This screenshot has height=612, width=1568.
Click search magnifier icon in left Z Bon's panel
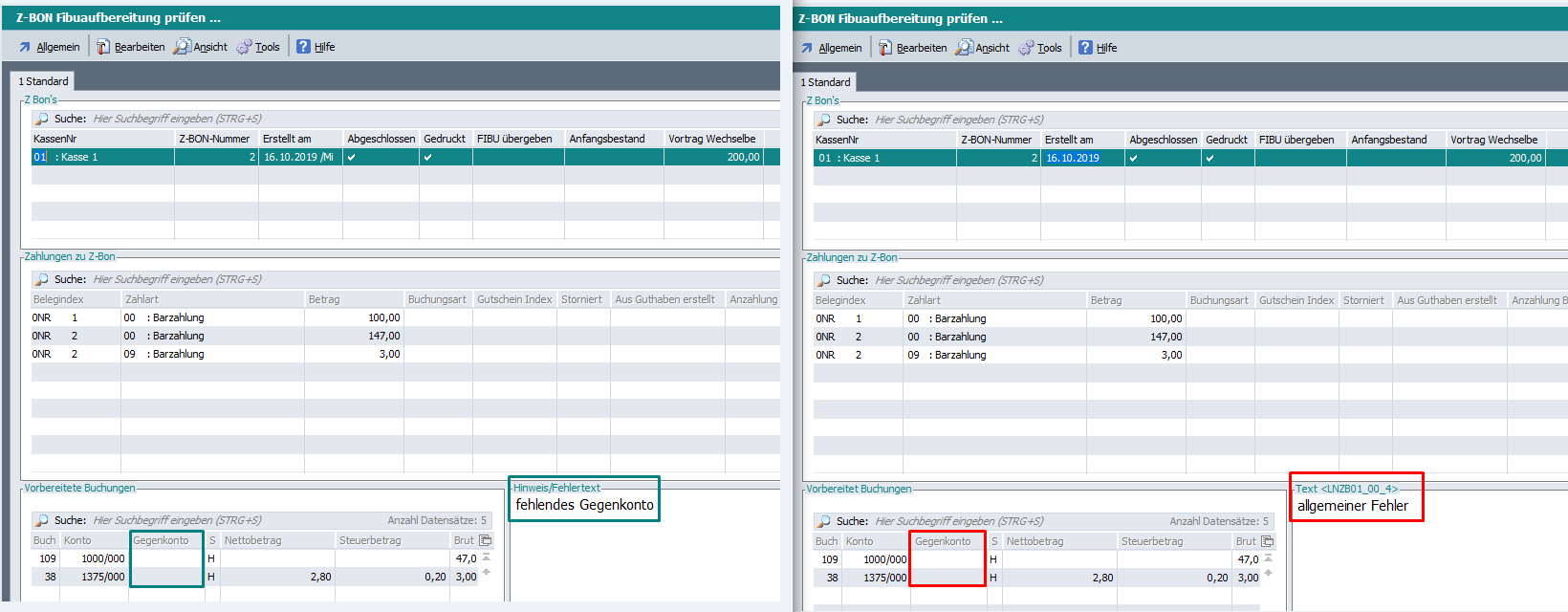pyautogui.click(x=42, y=119)
